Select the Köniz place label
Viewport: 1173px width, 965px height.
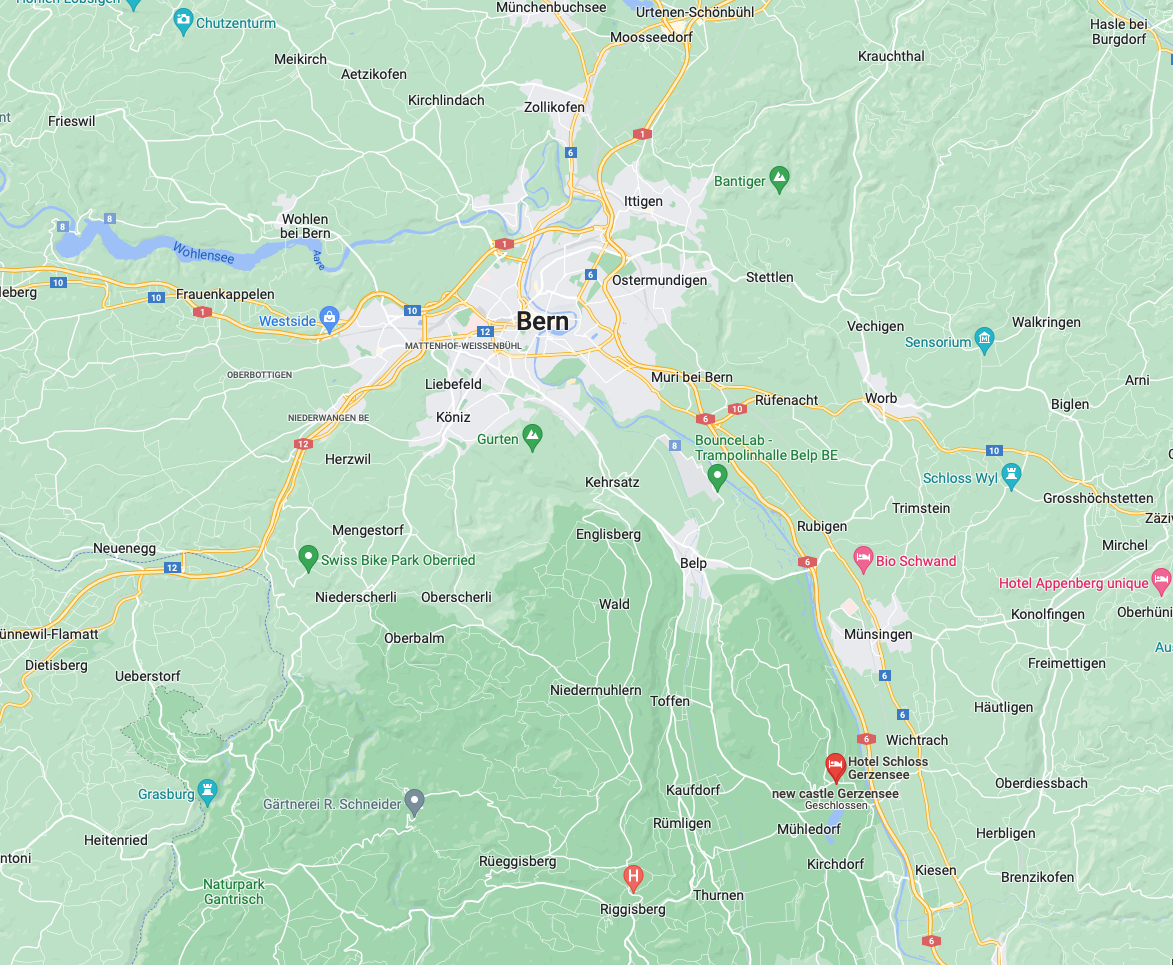(x=453, y=417)
